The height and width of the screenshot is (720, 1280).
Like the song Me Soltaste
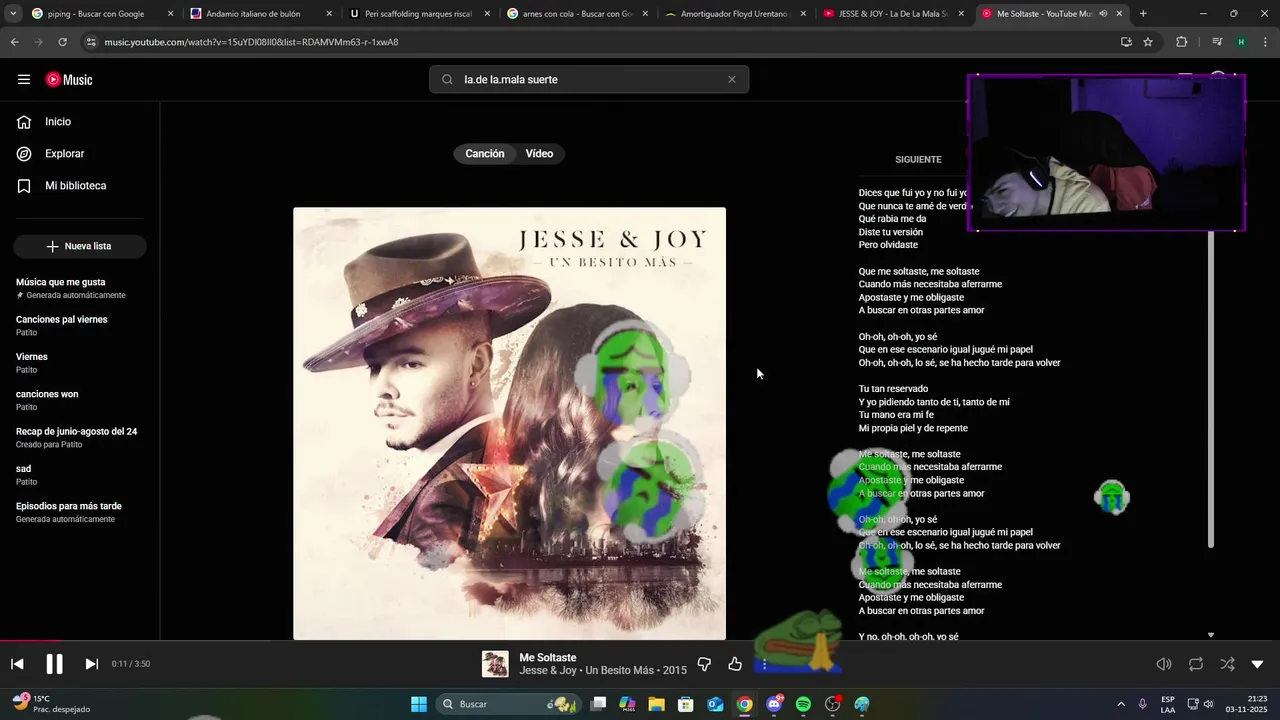pyautogui.click(x=735, y=664)
